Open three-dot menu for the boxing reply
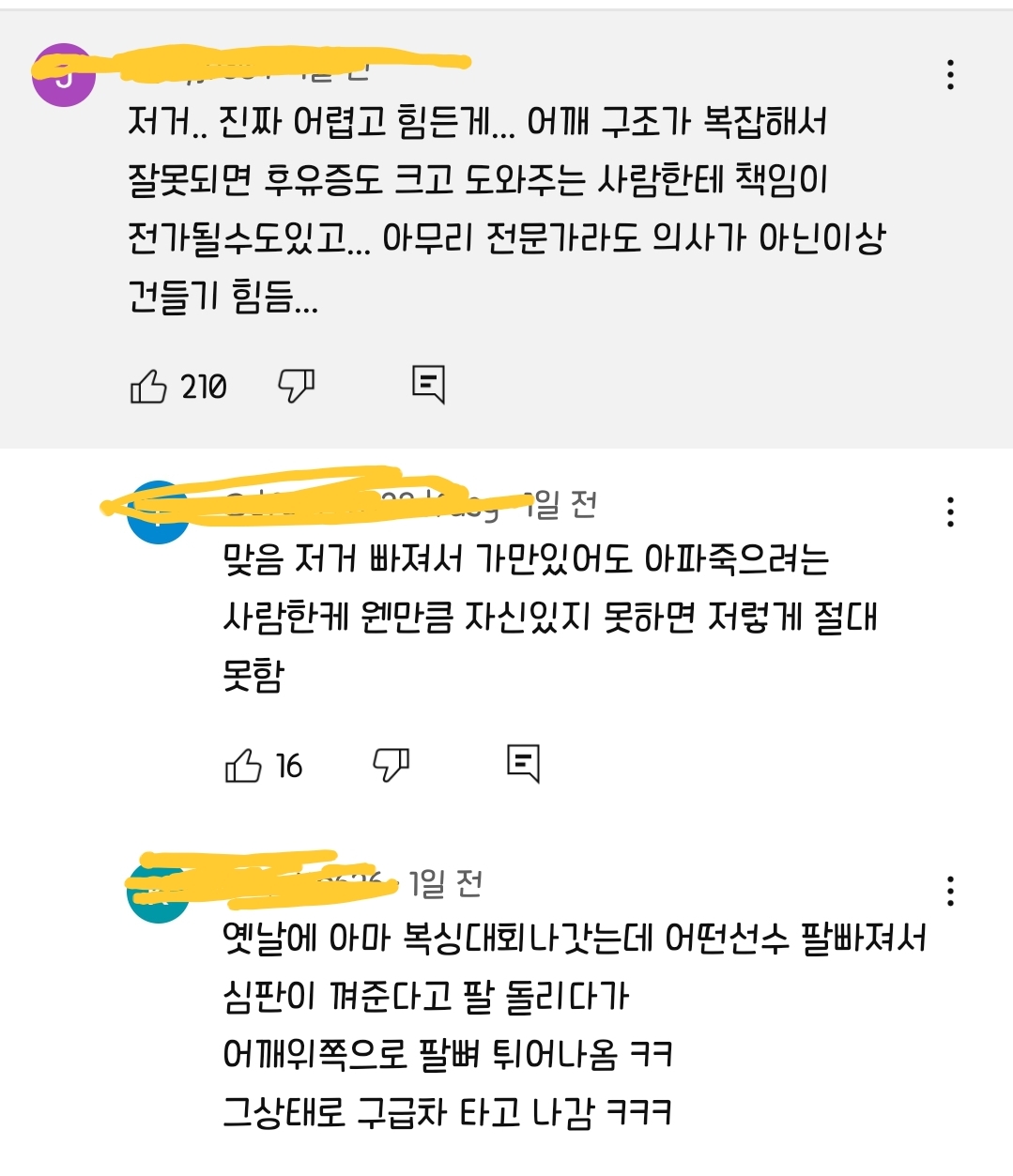The height and width of the screenshot is (1176, 1013). (950, 891)
